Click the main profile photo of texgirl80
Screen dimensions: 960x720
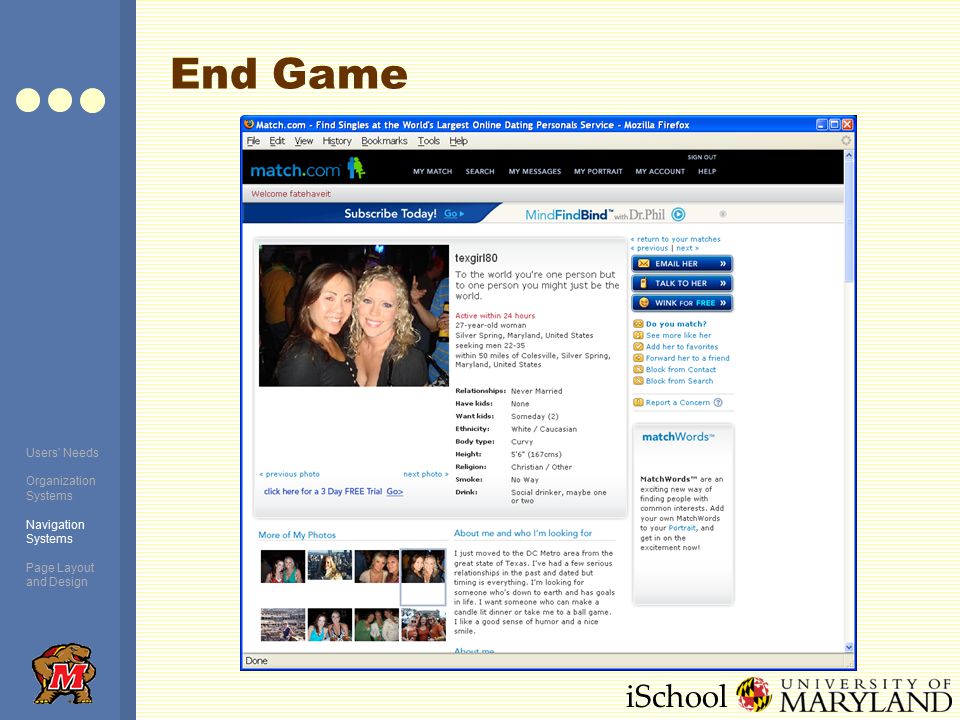click(x=354, y=315)
